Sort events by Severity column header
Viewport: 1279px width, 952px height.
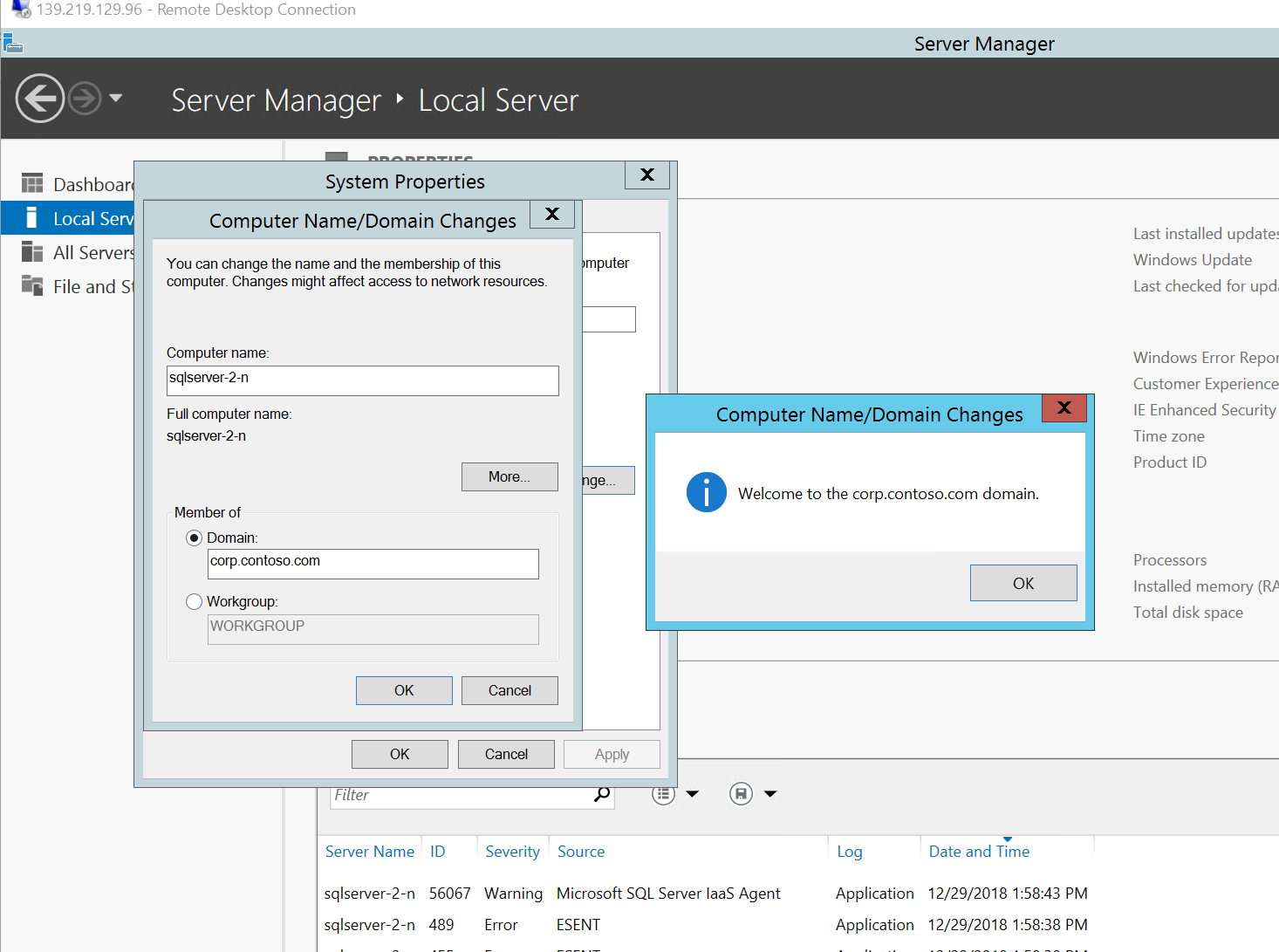click(x=512, y=852)
